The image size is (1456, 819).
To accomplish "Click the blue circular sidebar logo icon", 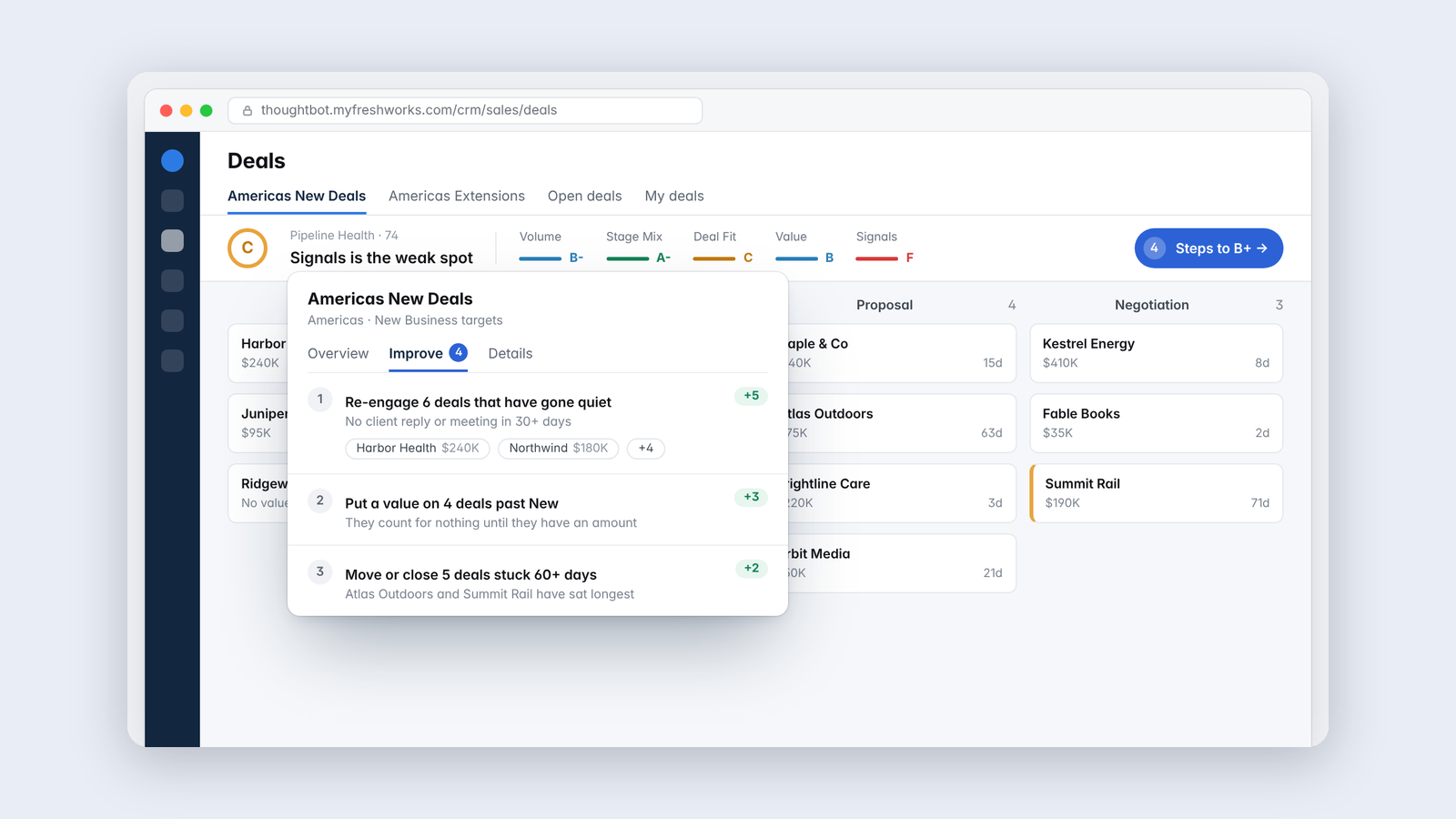I will (x=172, y=161).
